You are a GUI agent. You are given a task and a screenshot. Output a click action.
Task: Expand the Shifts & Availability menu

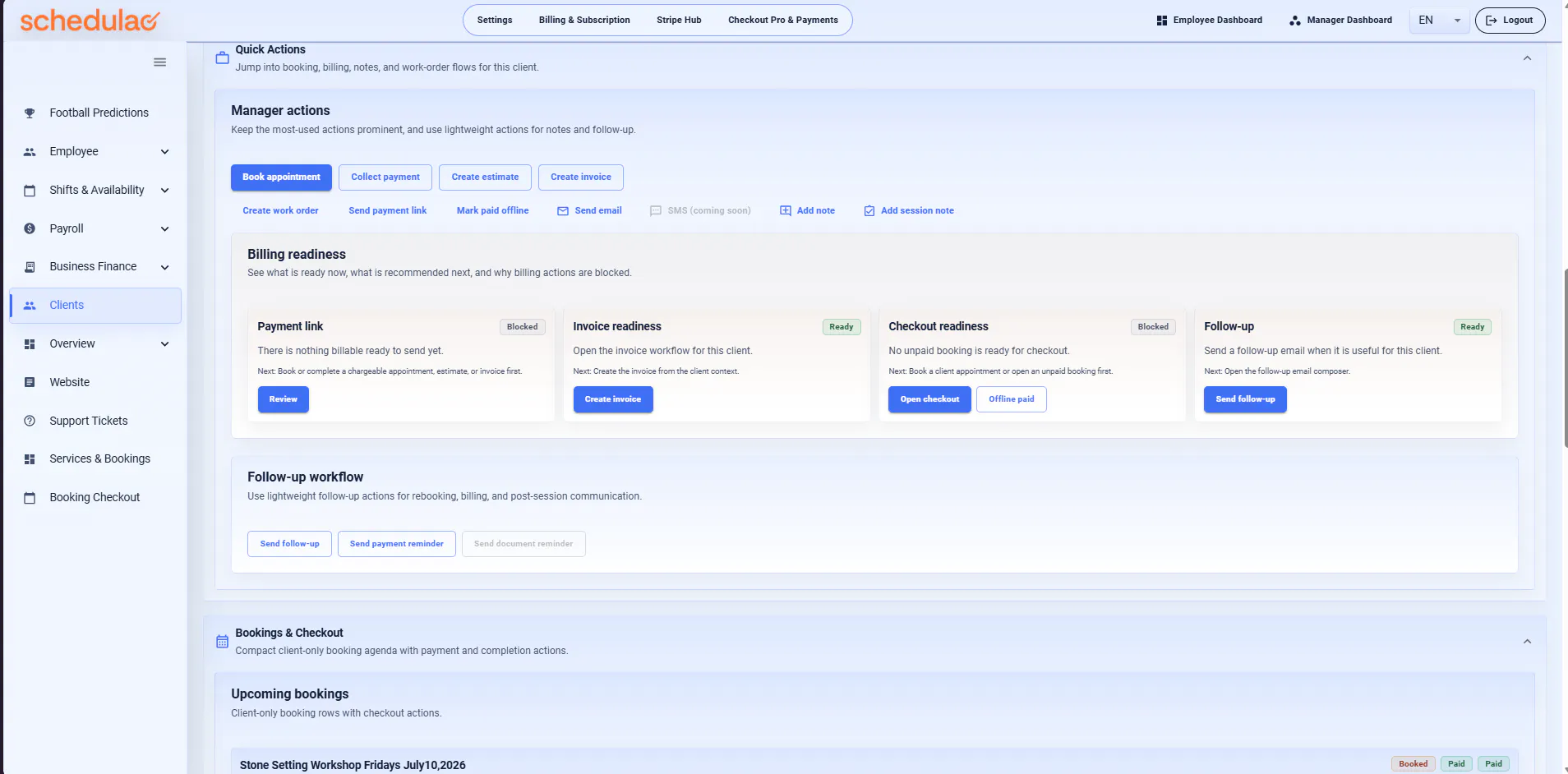click(x=164, y=191)
